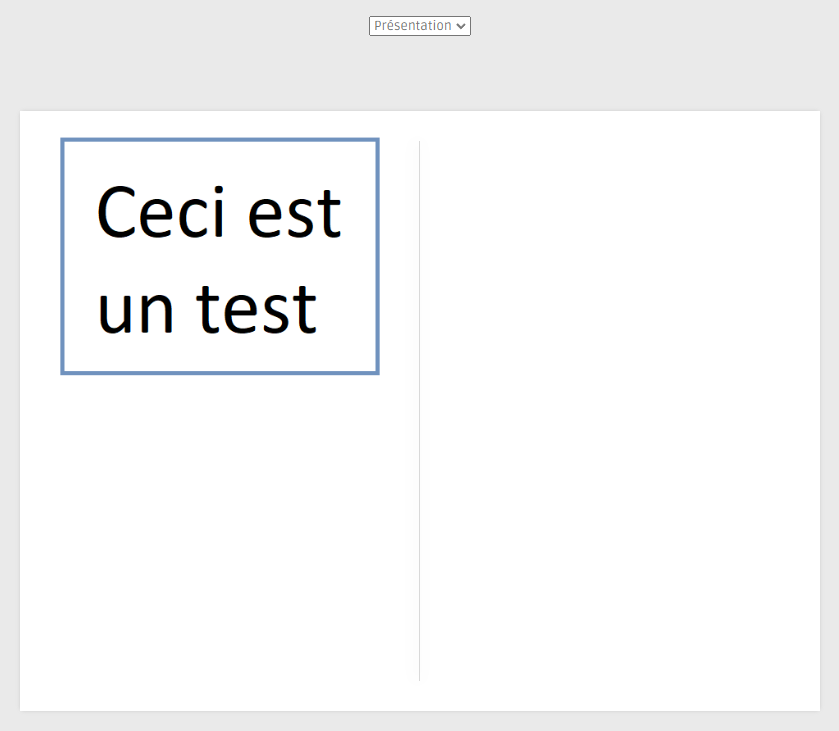Click the word "test" in the text box
The width and height of the screenshot is (839, 731).
tap(256, 309)
